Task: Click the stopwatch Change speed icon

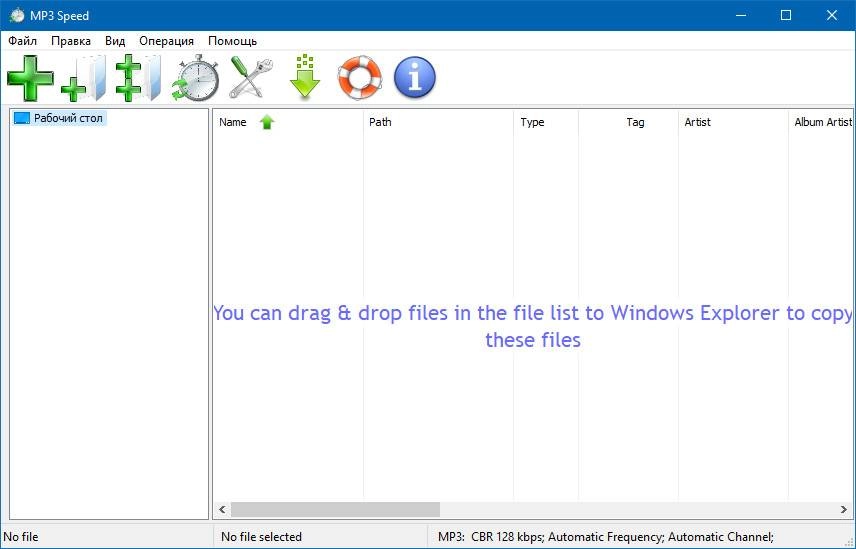Action: click(x=195, y=78)
